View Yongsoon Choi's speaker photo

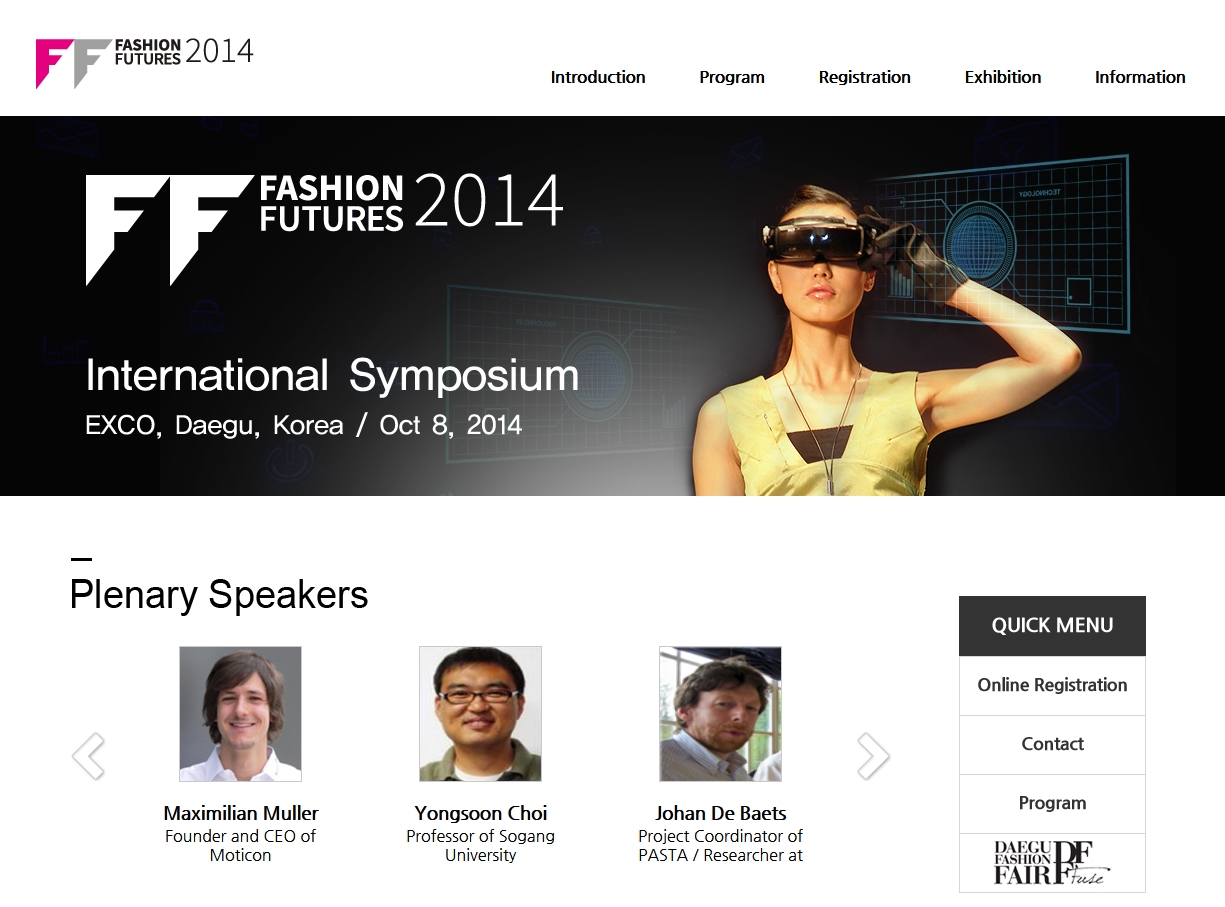pyautogui.click(x=480, y=714)
